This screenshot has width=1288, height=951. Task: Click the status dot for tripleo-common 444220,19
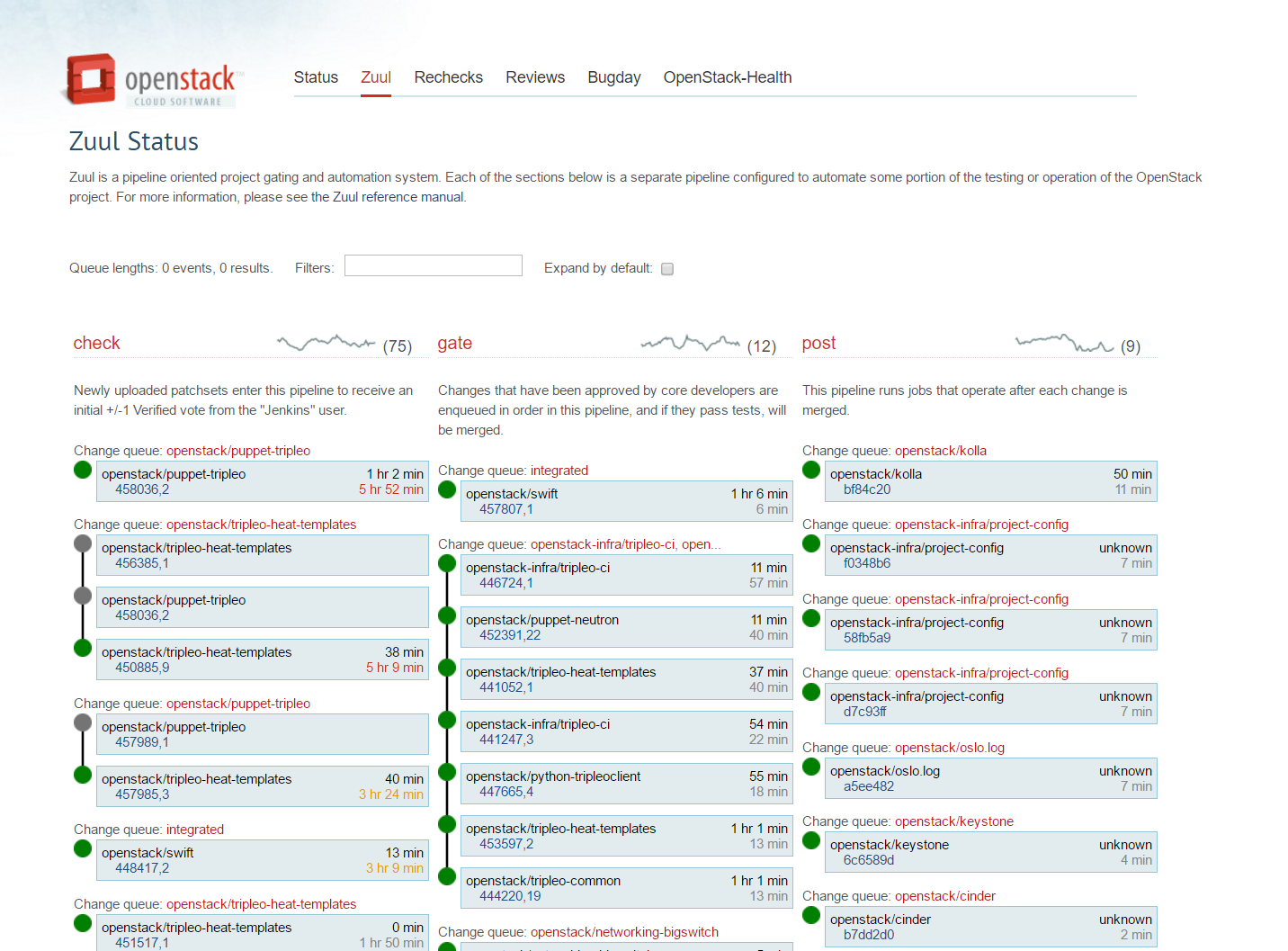click(447, 876)
